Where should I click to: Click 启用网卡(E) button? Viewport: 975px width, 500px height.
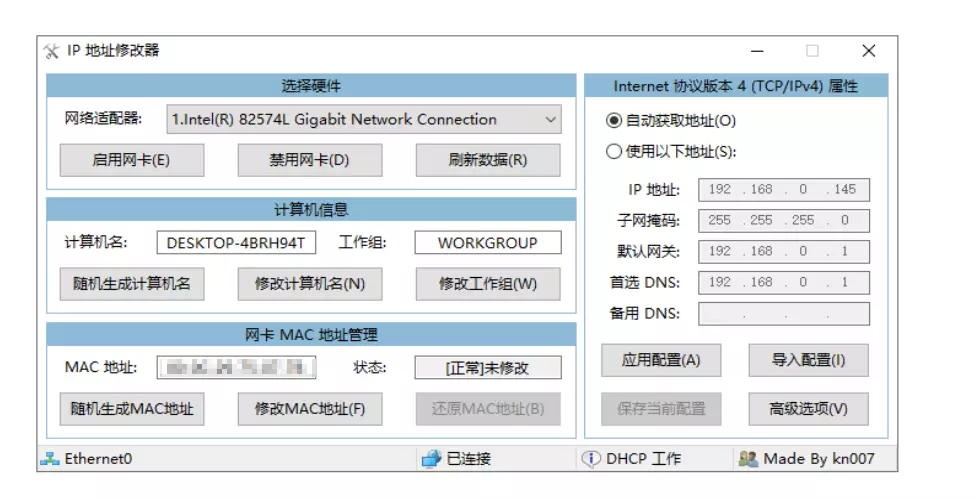(132, 160)
